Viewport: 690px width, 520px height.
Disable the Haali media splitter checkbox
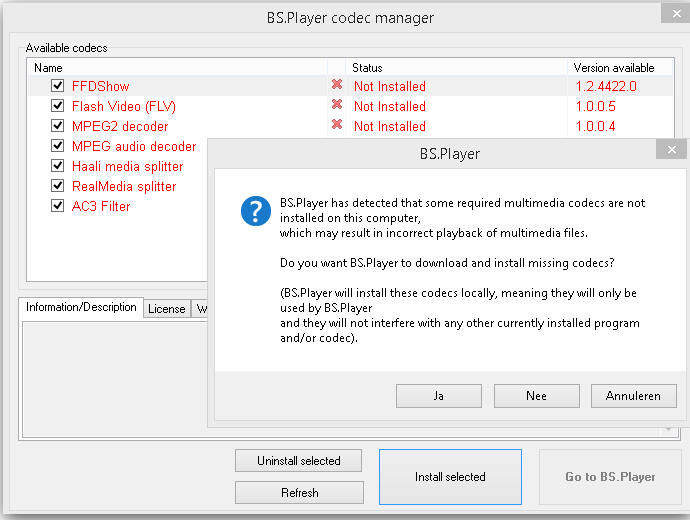coord(58,166)
